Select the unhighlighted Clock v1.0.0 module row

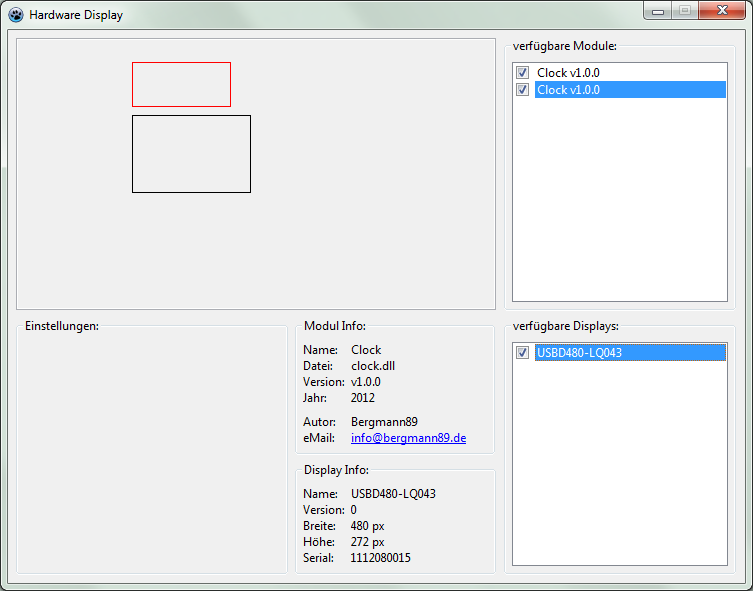click(630, 72)
